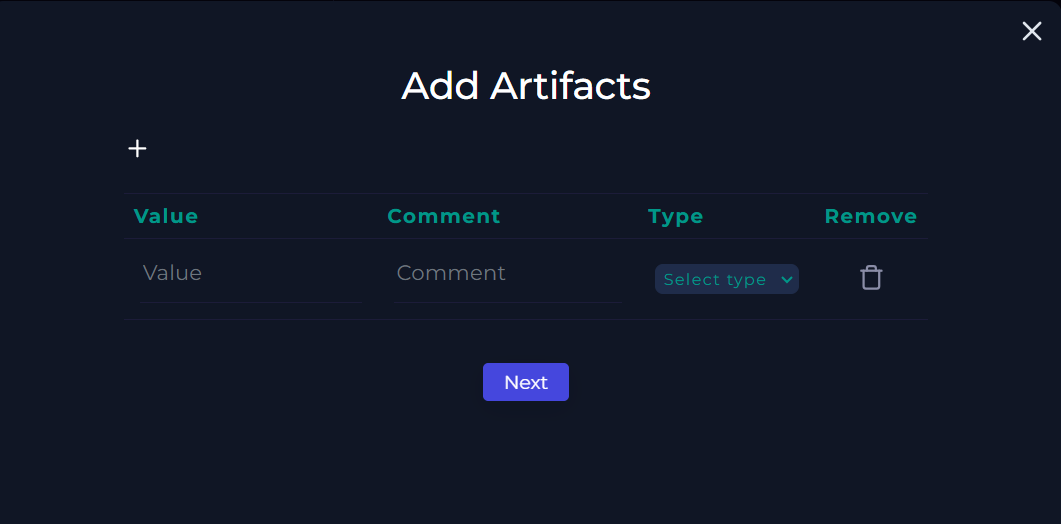Click the chevron arrow in Select type
Image resolution: width=1061 pixels, height=524 pixels.
click(786, 280)
